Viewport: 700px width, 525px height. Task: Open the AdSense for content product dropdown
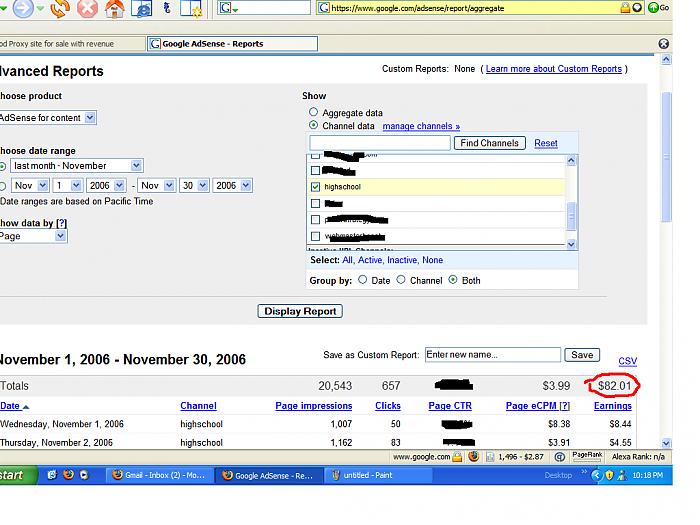coord(47,118)
